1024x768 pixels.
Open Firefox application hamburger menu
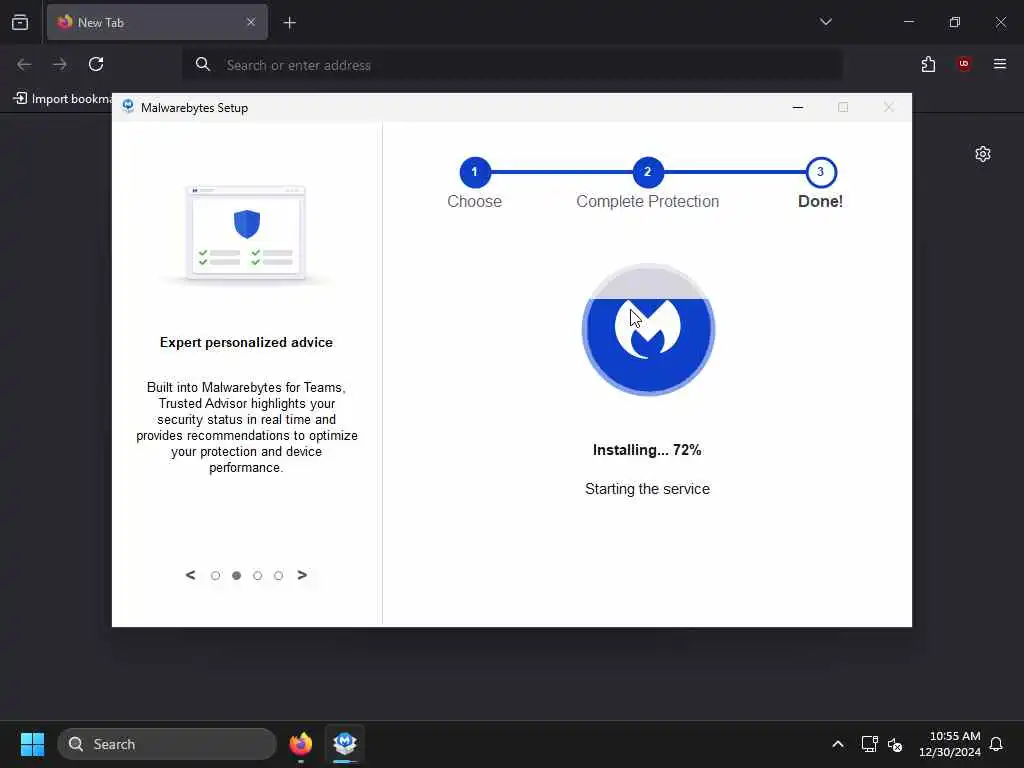[x=1000, y=64]
